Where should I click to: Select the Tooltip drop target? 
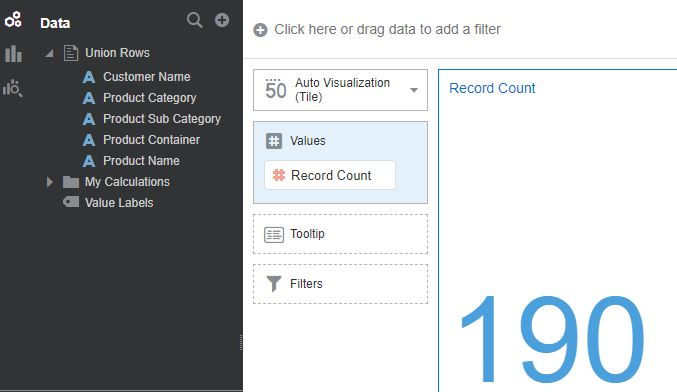pos(340,234)
